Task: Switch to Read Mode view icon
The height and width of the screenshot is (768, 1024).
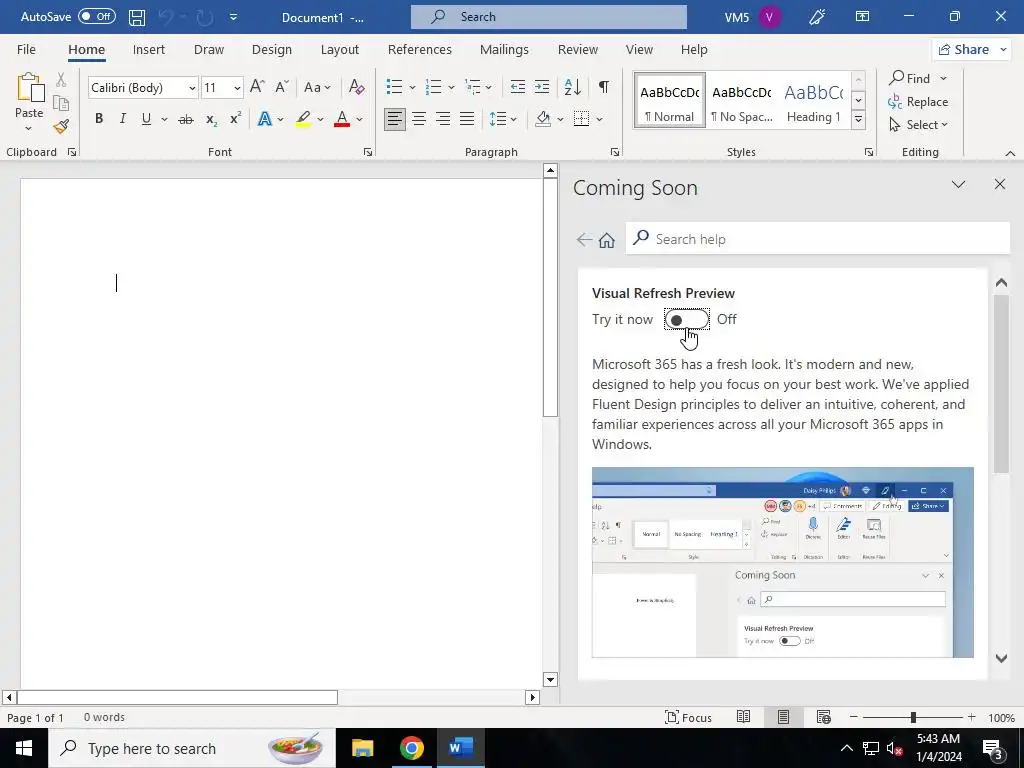Action: coord(743,717)
